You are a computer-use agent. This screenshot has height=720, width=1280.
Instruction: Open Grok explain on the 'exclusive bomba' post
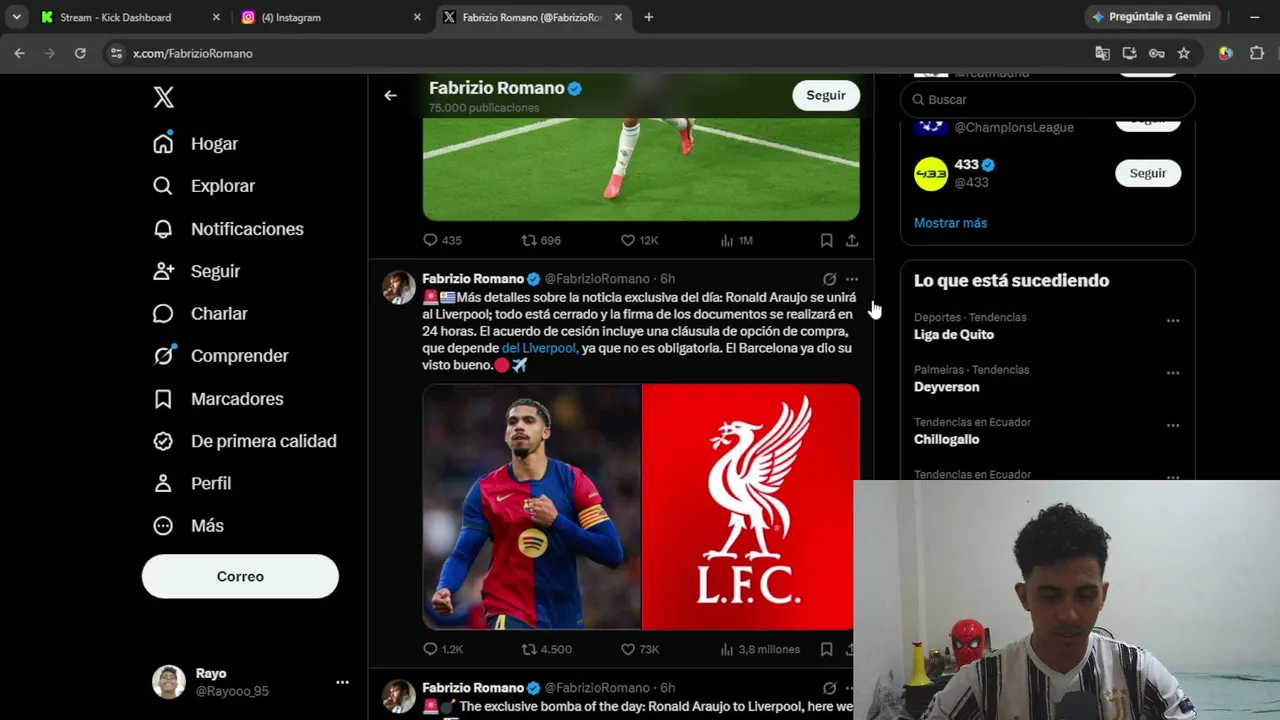click(x=829, y=688)
